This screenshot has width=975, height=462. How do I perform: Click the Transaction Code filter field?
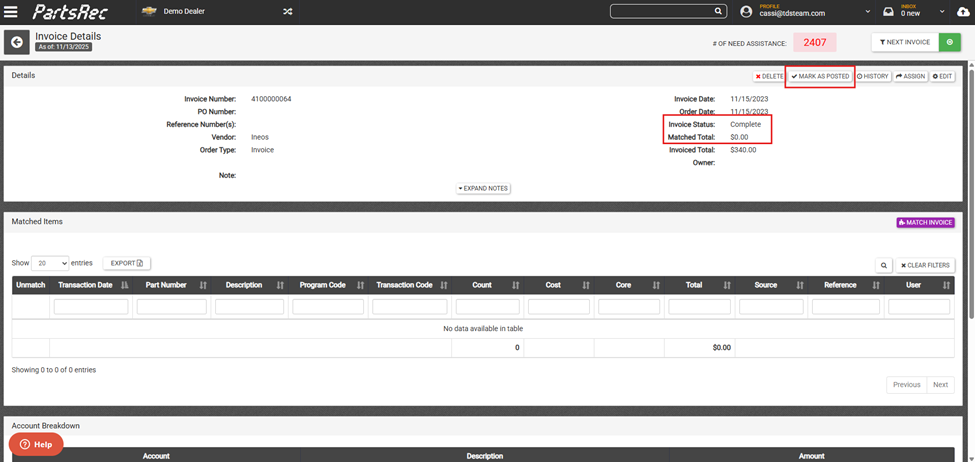click(410, 307)
